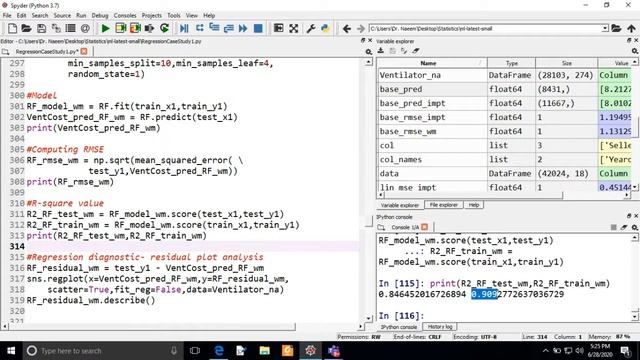640x360 pixels.
Task: Run selection or current line icon
Action: 149,29
